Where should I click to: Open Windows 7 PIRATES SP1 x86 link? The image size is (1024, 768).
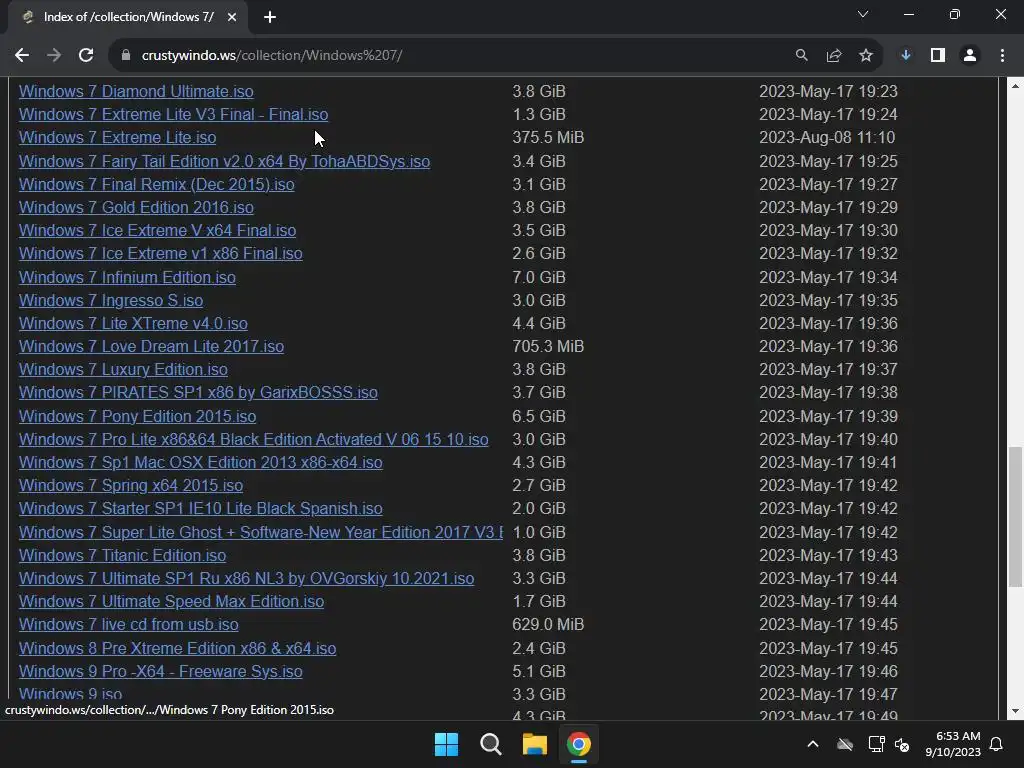[198, 392]
